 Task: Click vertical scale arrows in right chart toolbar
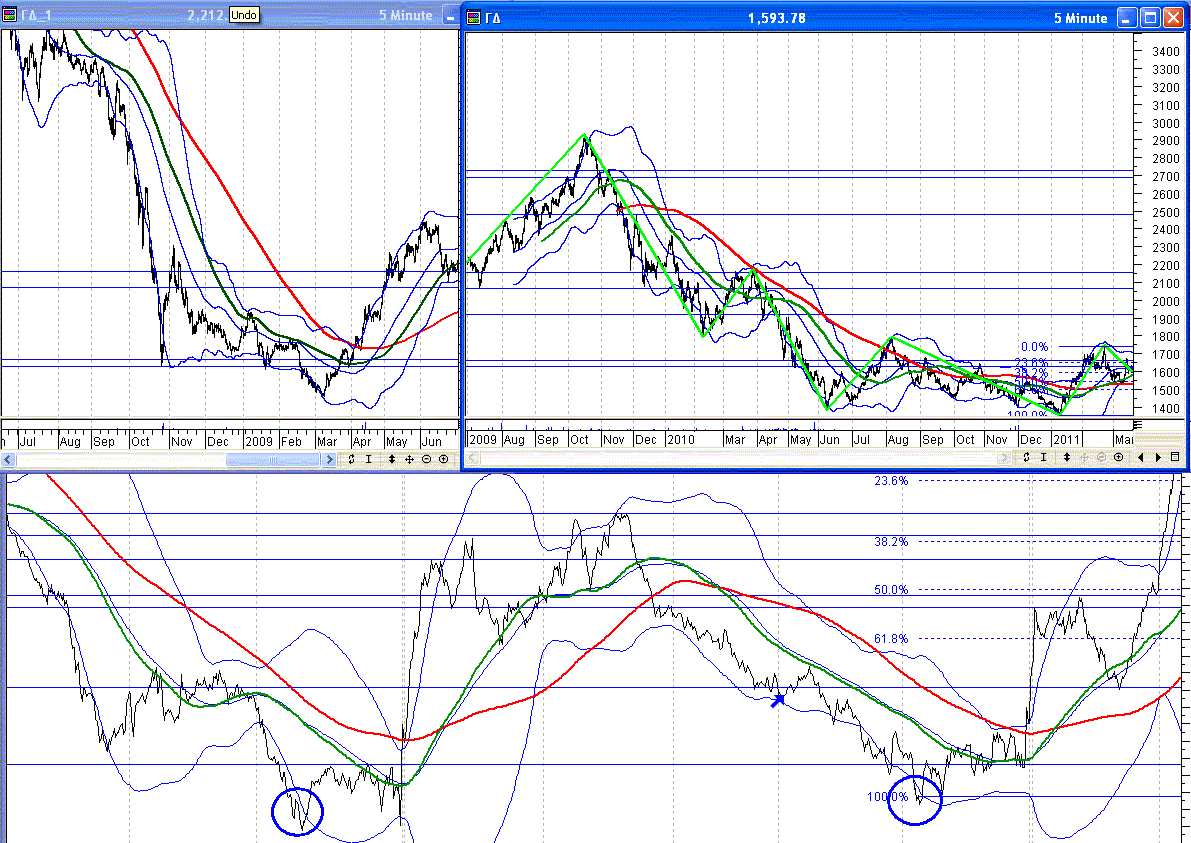pos(1067,457)
